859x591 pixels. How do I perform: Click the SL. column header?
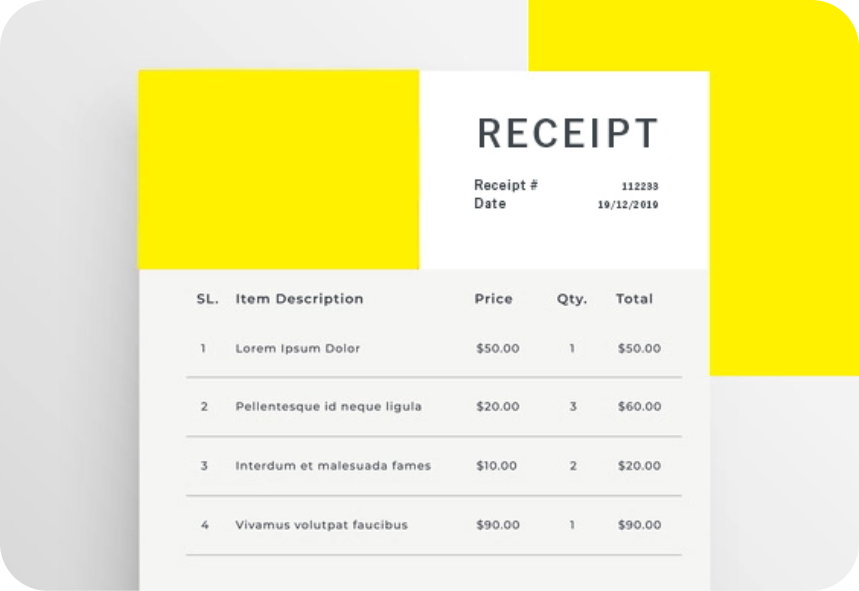tap(208, 299)
